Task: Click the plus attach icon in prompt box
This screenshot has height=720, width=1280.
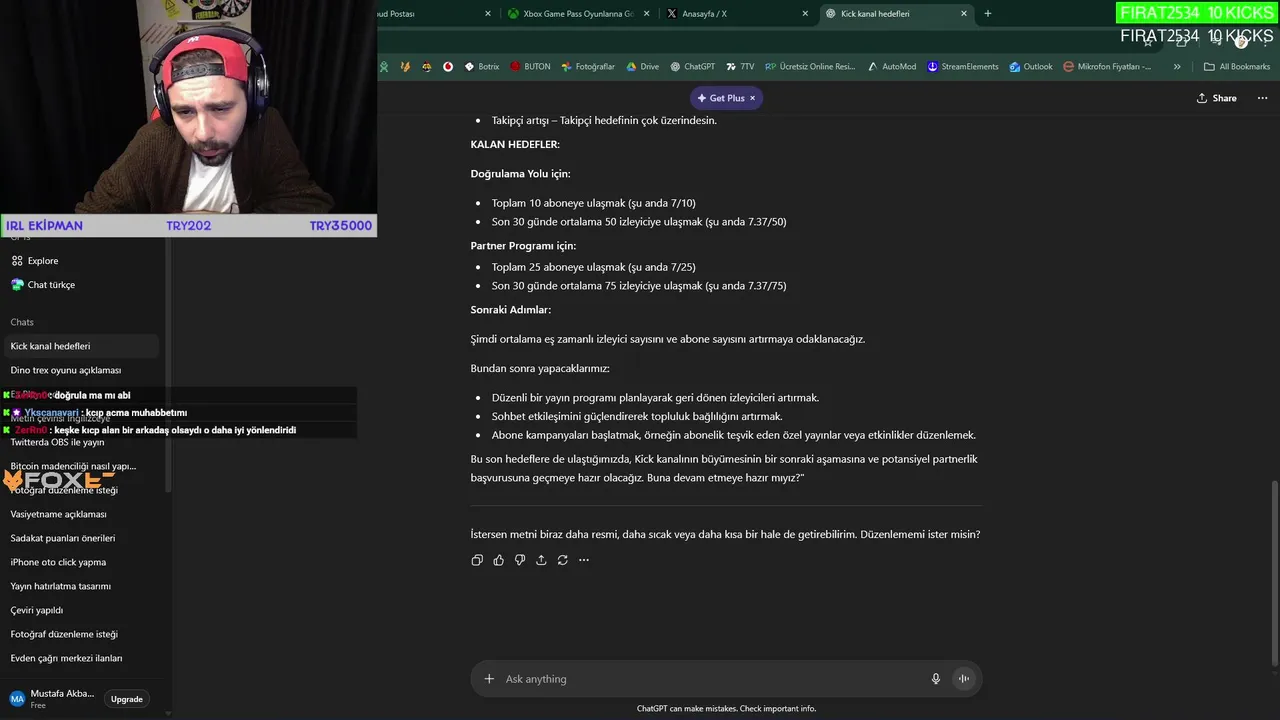Action: click(489, 679)
